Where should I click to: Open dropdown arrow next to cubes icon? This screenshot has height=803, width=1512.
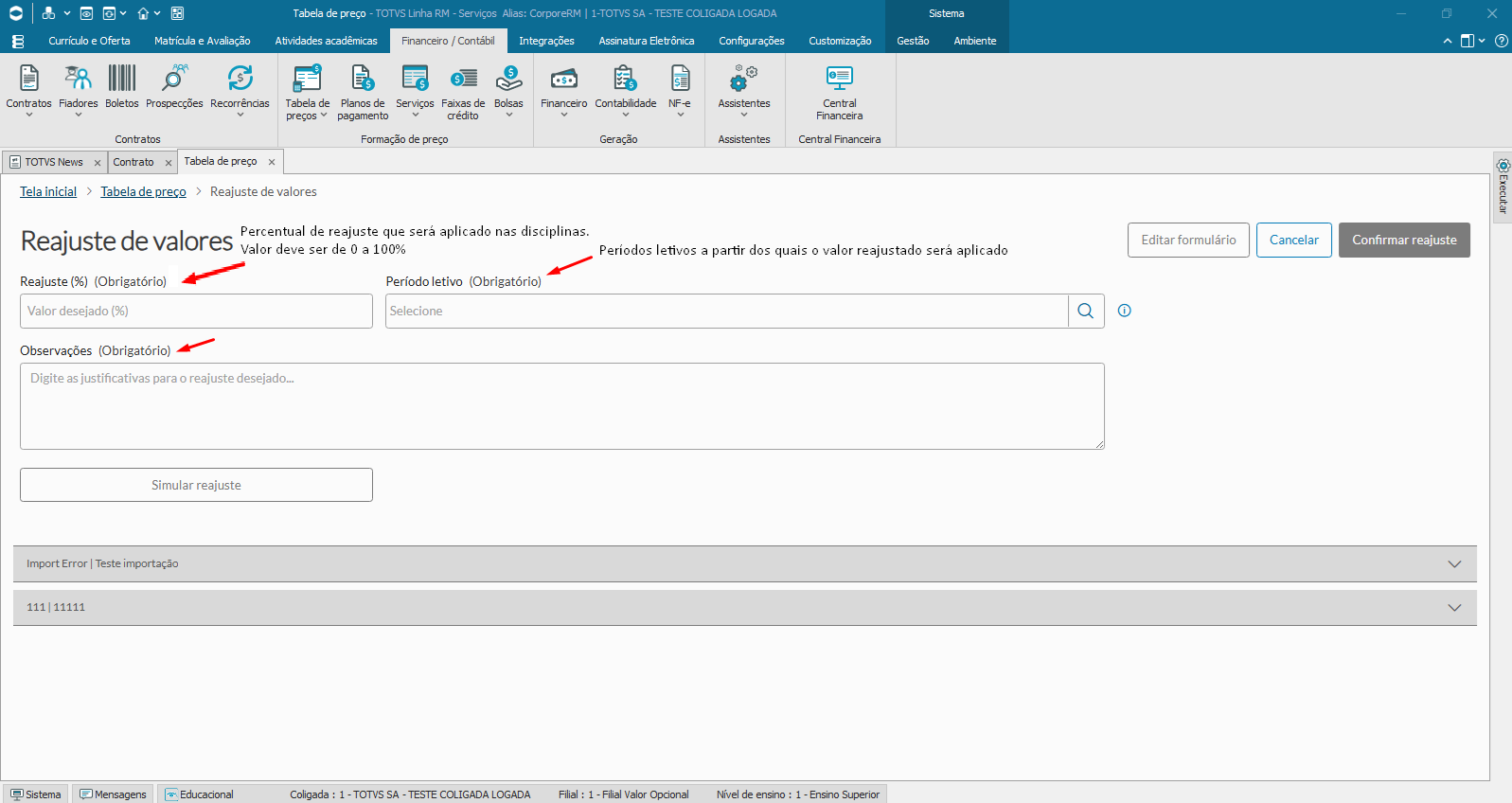click(x=66, y=13)
